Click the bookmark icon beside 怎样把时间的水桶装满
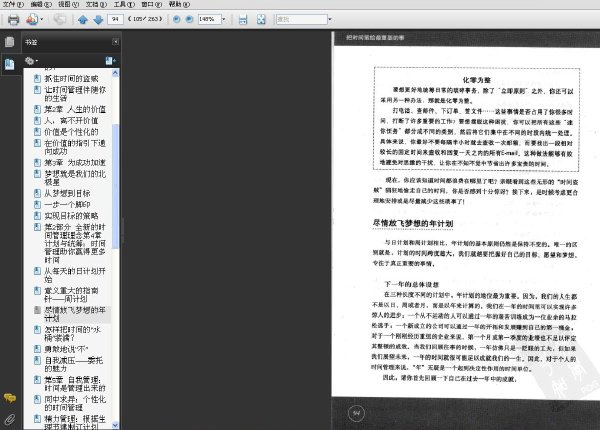 coord(37,330)
